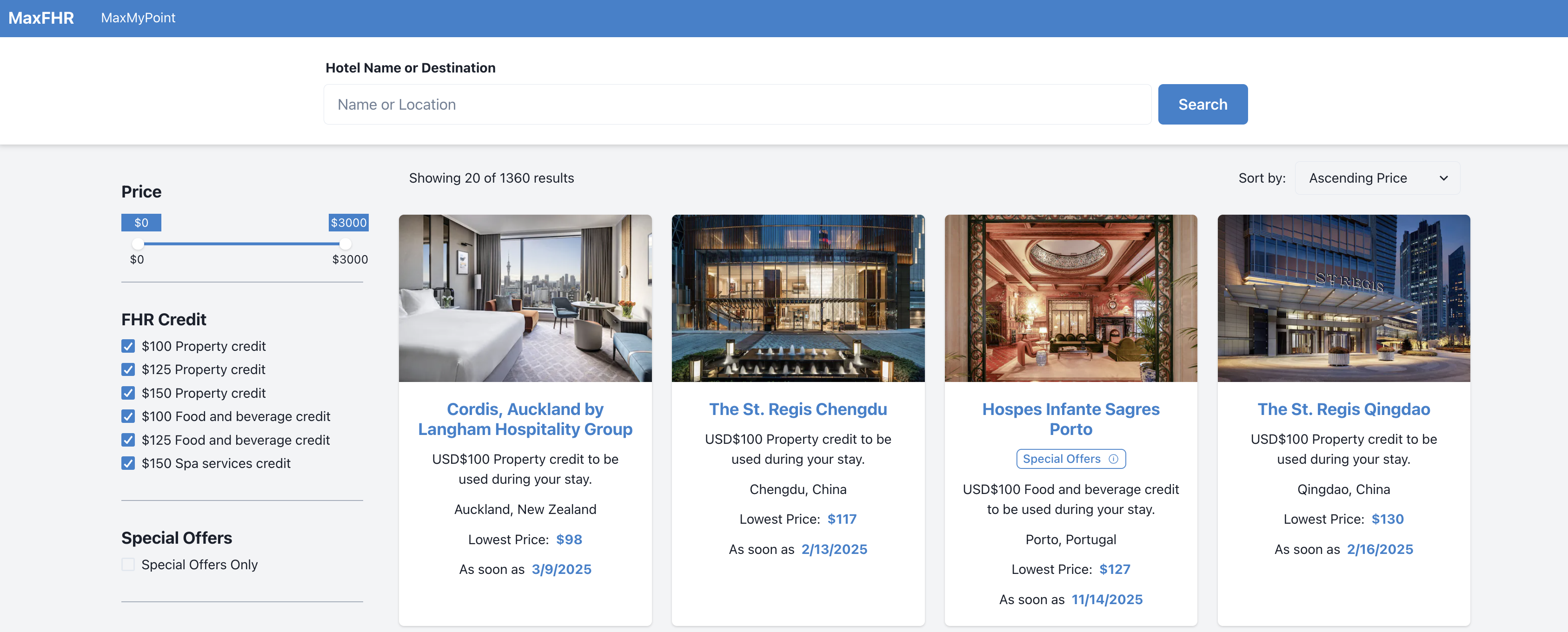This screenshot has height=632, width=1568.
Task: Click 'Chengdu, China' location text
Action: point(797,489)
